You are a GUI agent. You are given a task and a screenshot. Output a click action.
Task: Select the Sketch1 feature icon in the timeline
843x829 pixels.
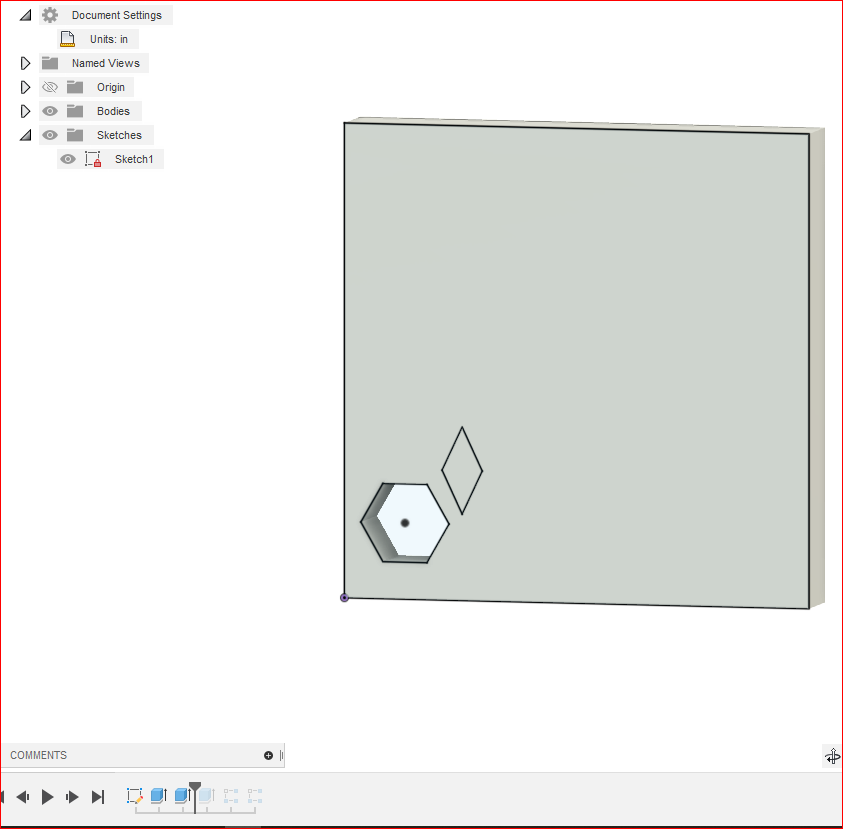134,796
